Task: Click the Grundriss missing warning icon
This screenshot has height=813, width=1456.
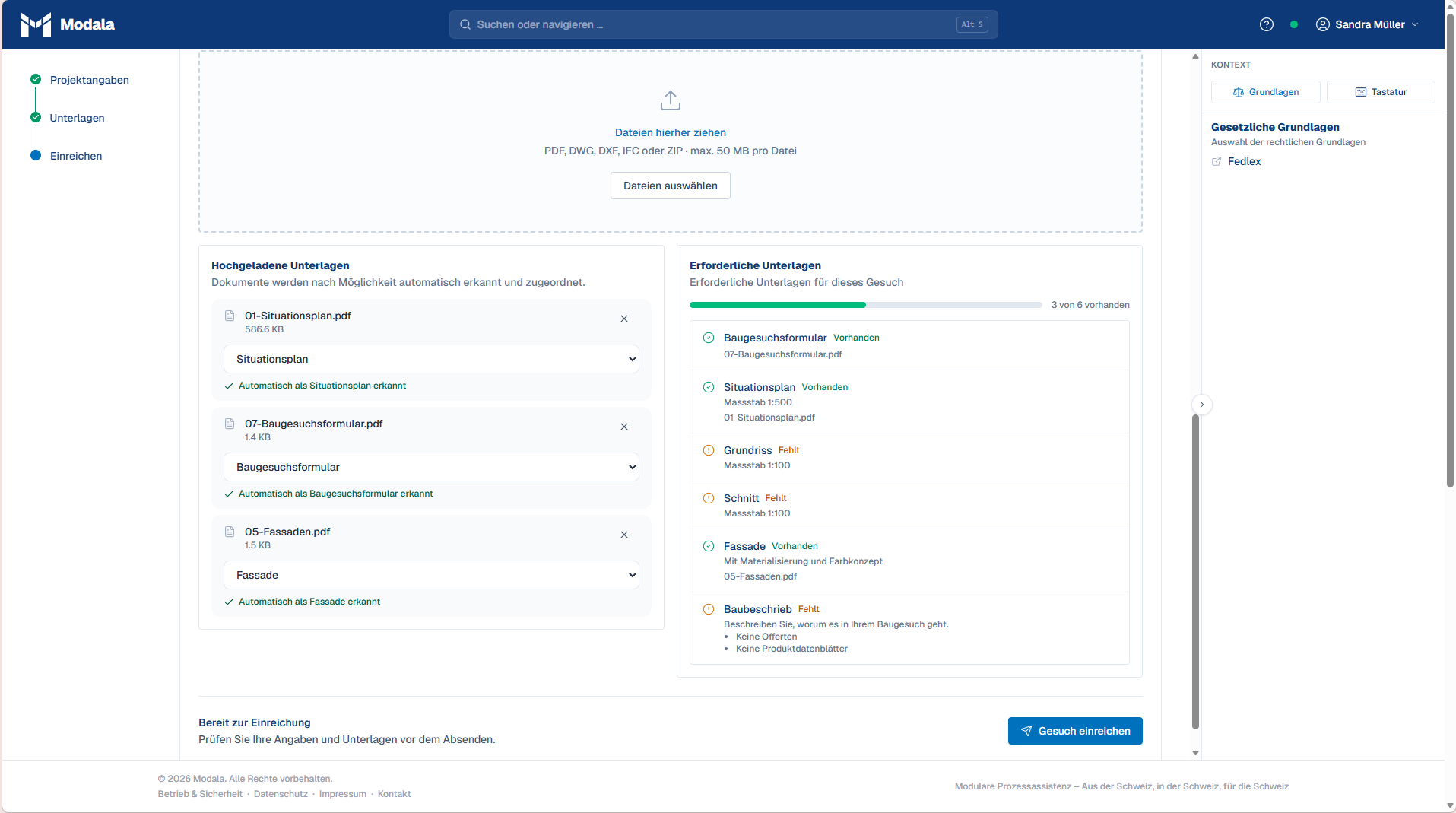Action: [x=709, y=450]
